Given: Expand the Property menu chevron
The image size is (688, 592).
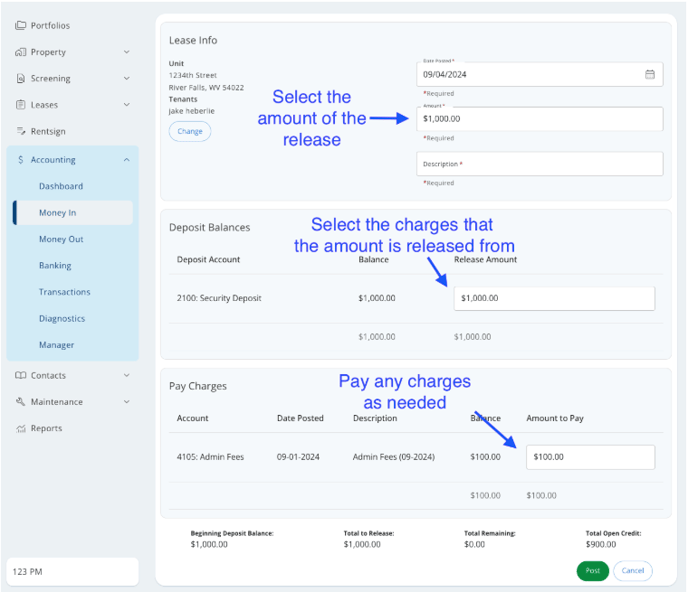Looking at the screenshot, I should (x=126, y=52).
